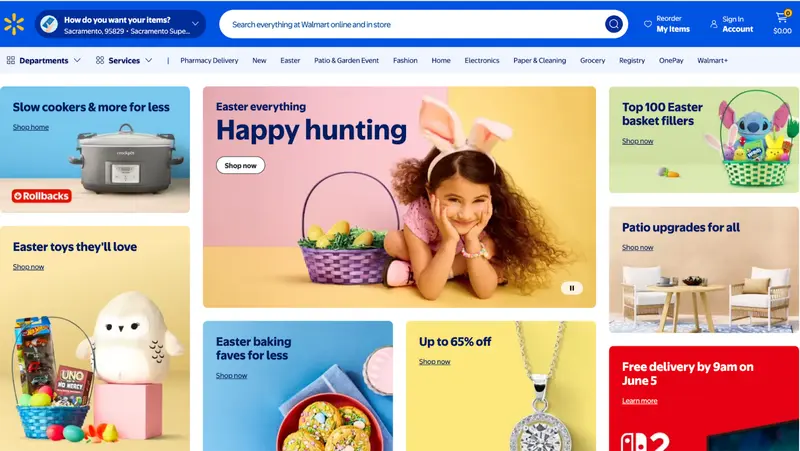Viewport: 800px width, 451px height.
Task: Click the Walmart spark logo
Action: 14,24
